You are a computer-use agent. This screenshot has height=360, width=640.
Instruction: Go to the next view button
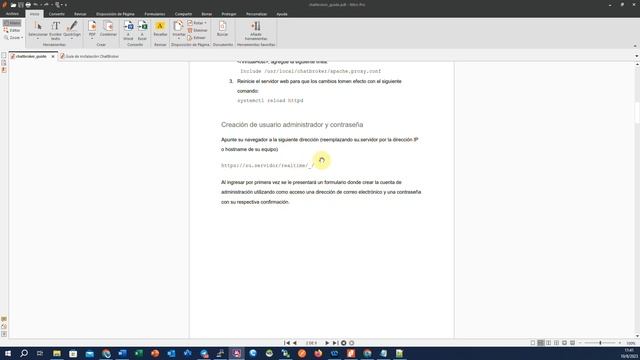(351, 343)
